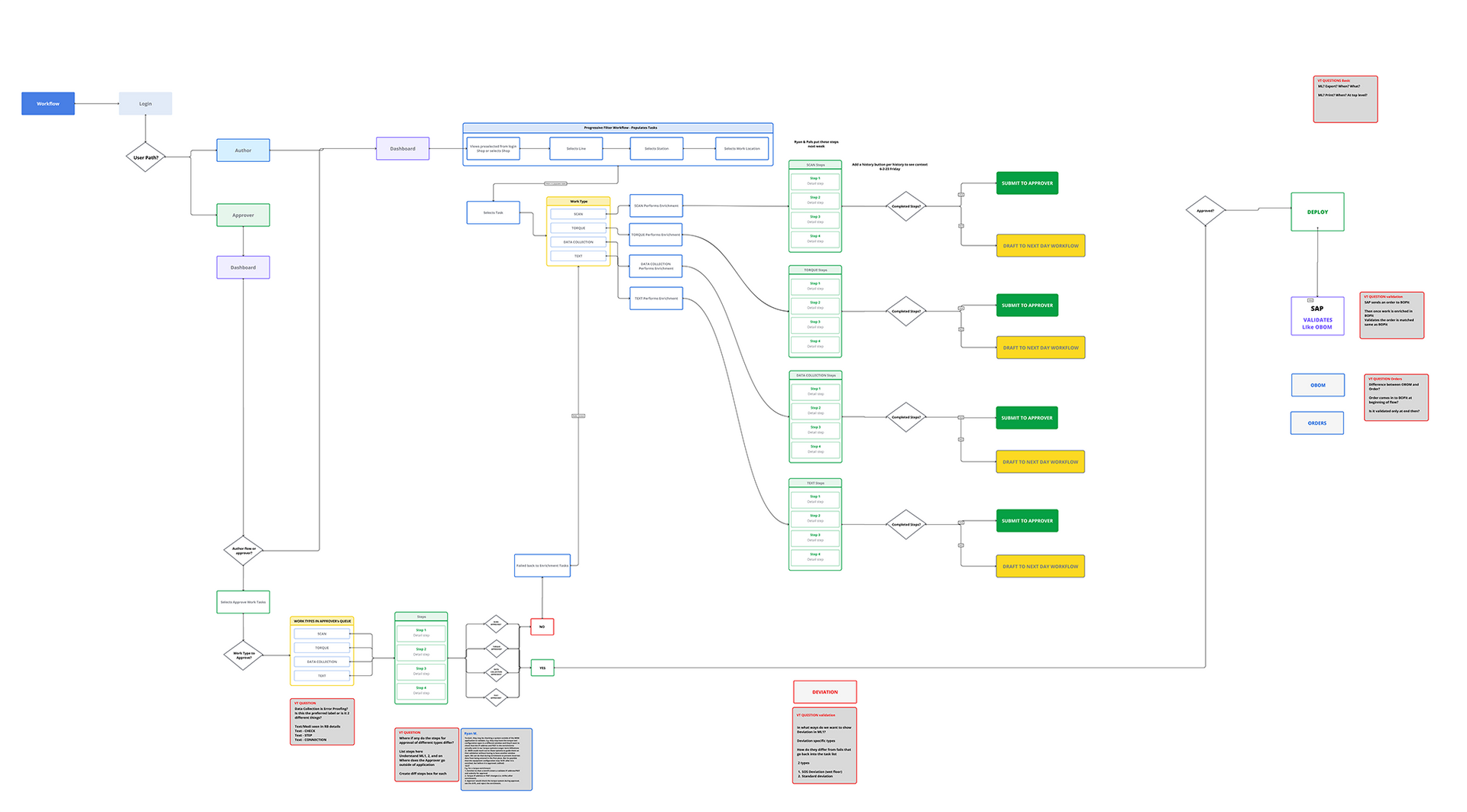Select the Selects Task box
The height and width of the screenshot is (812, 1467).
(x=494, y=213)
